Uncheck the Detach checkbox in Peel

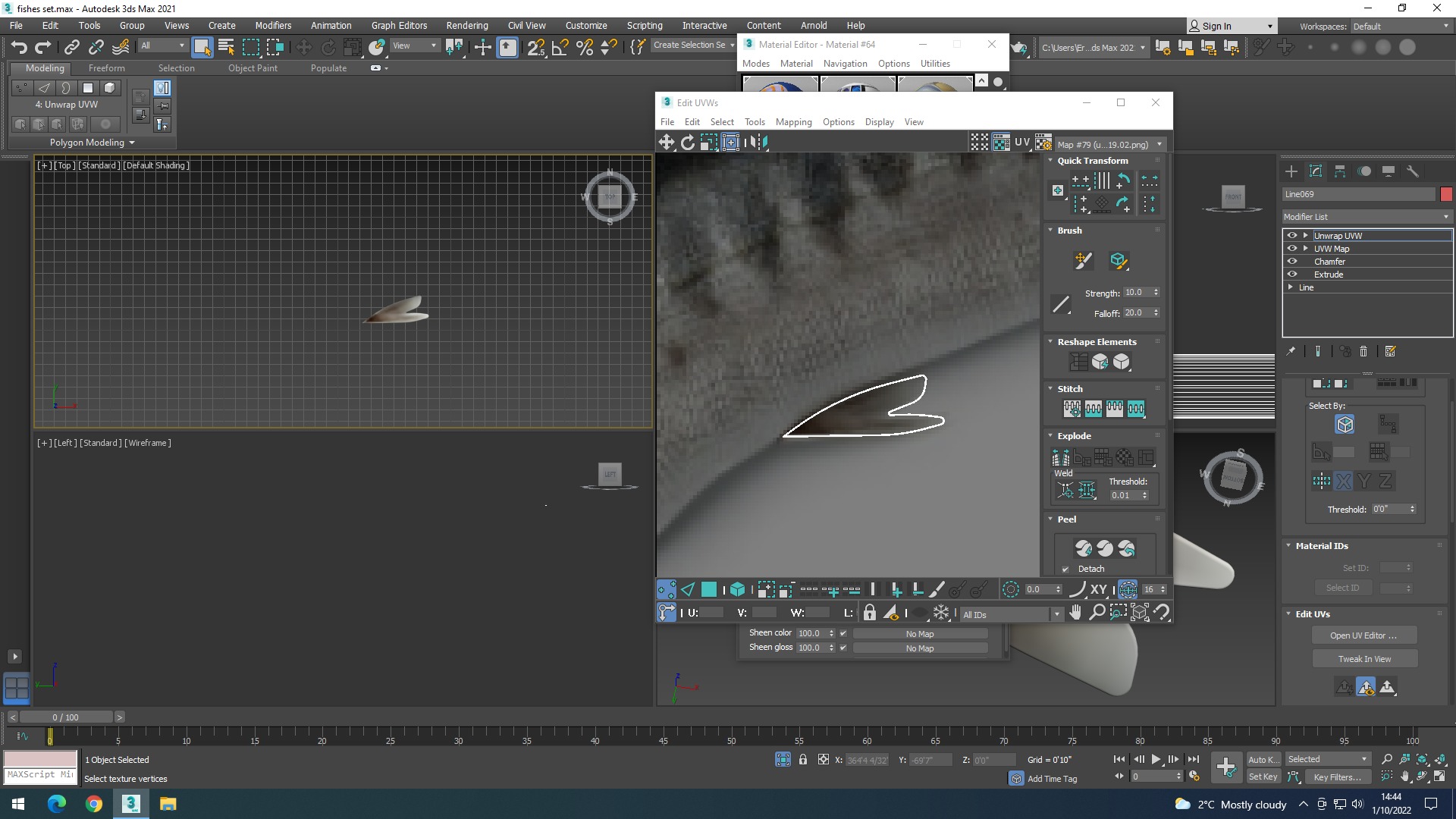point(1065,569)
